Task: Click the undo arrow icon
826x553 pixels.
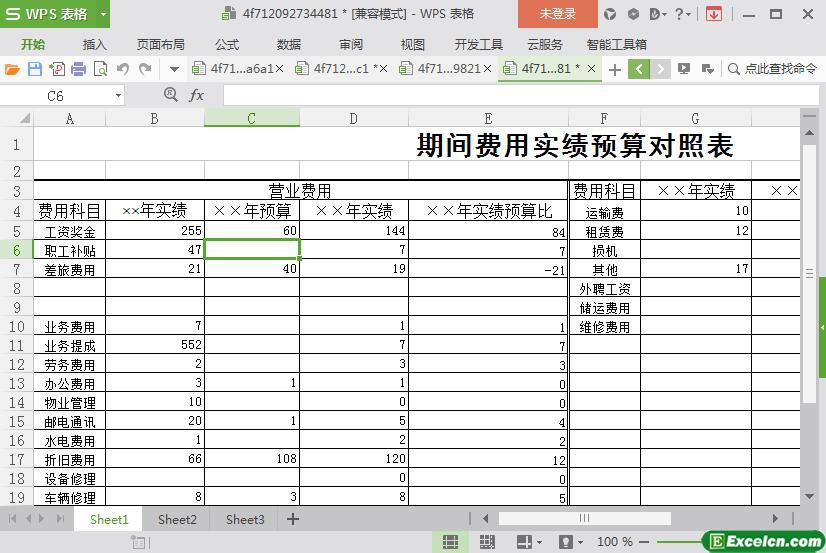Action: 123,69
